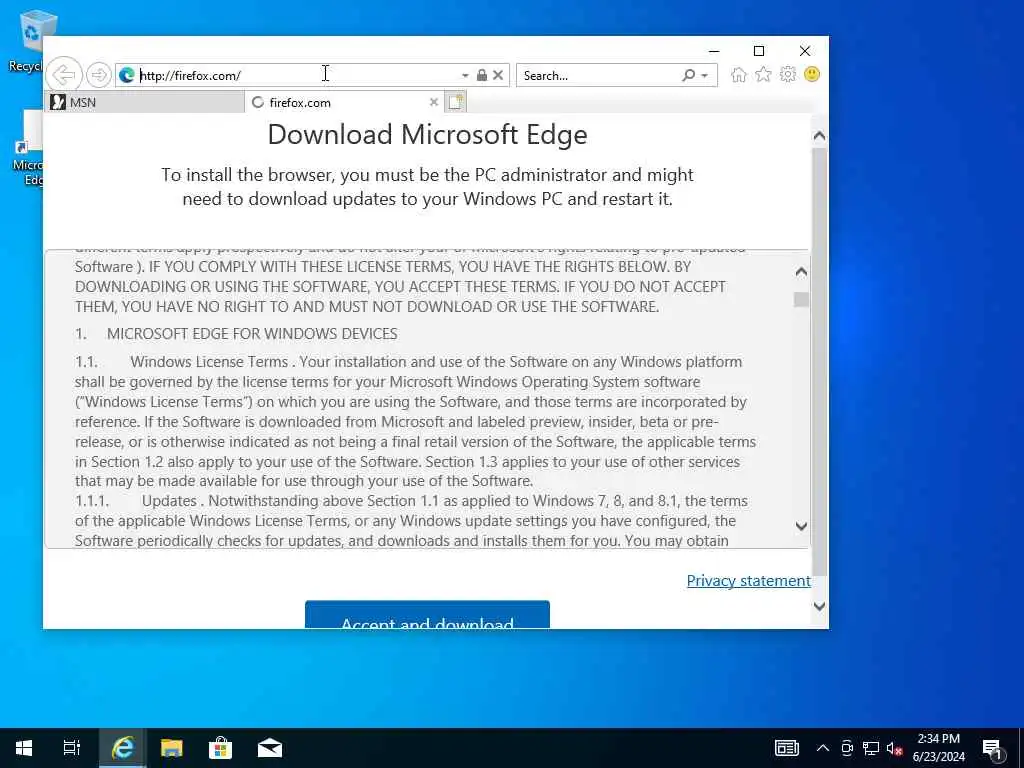Open the Home icon in browser toolbar

click(739, 74)
